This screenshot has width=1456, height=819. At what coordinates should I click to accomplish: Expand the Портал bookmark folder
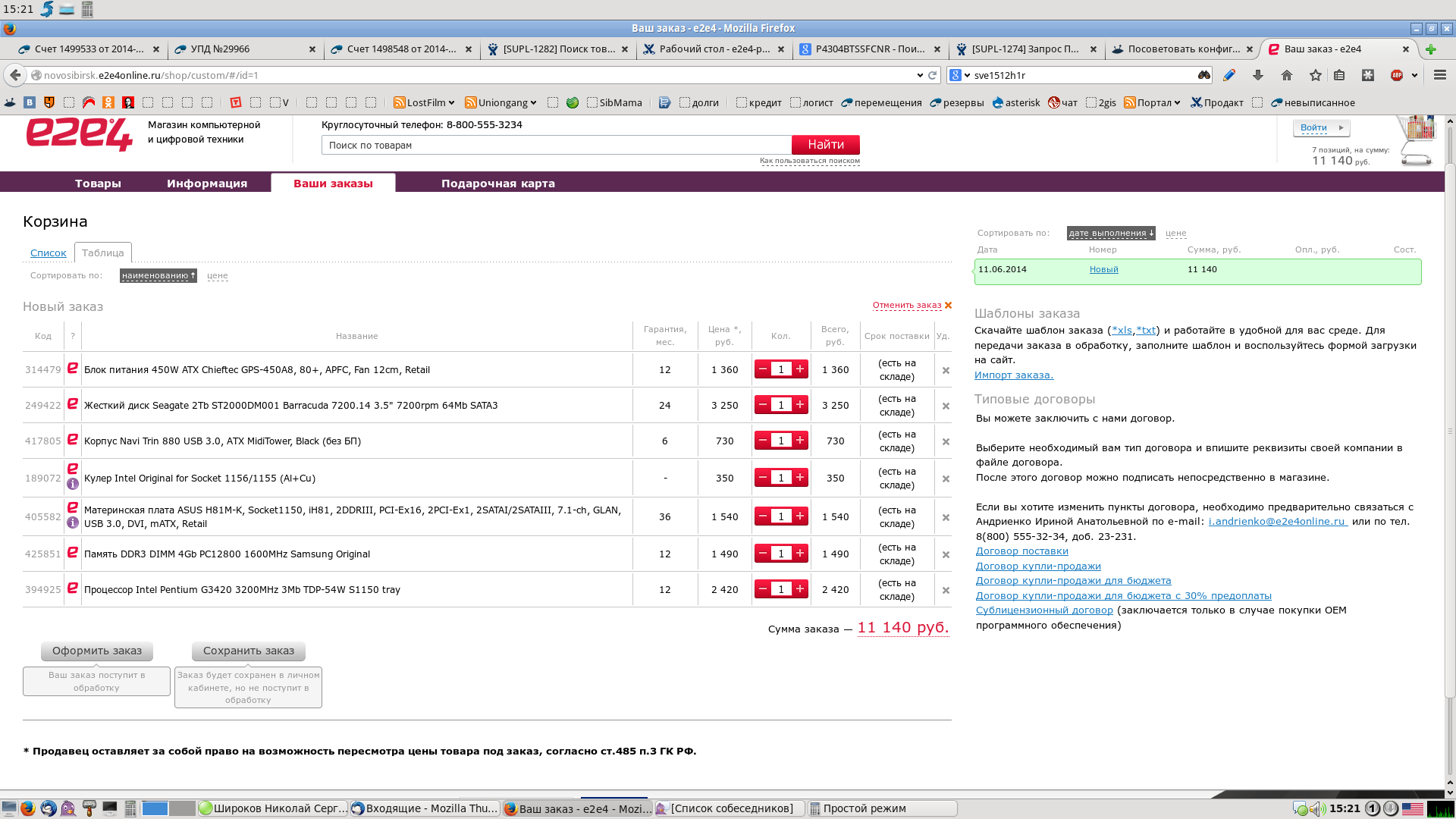(x=1153, y=102)
